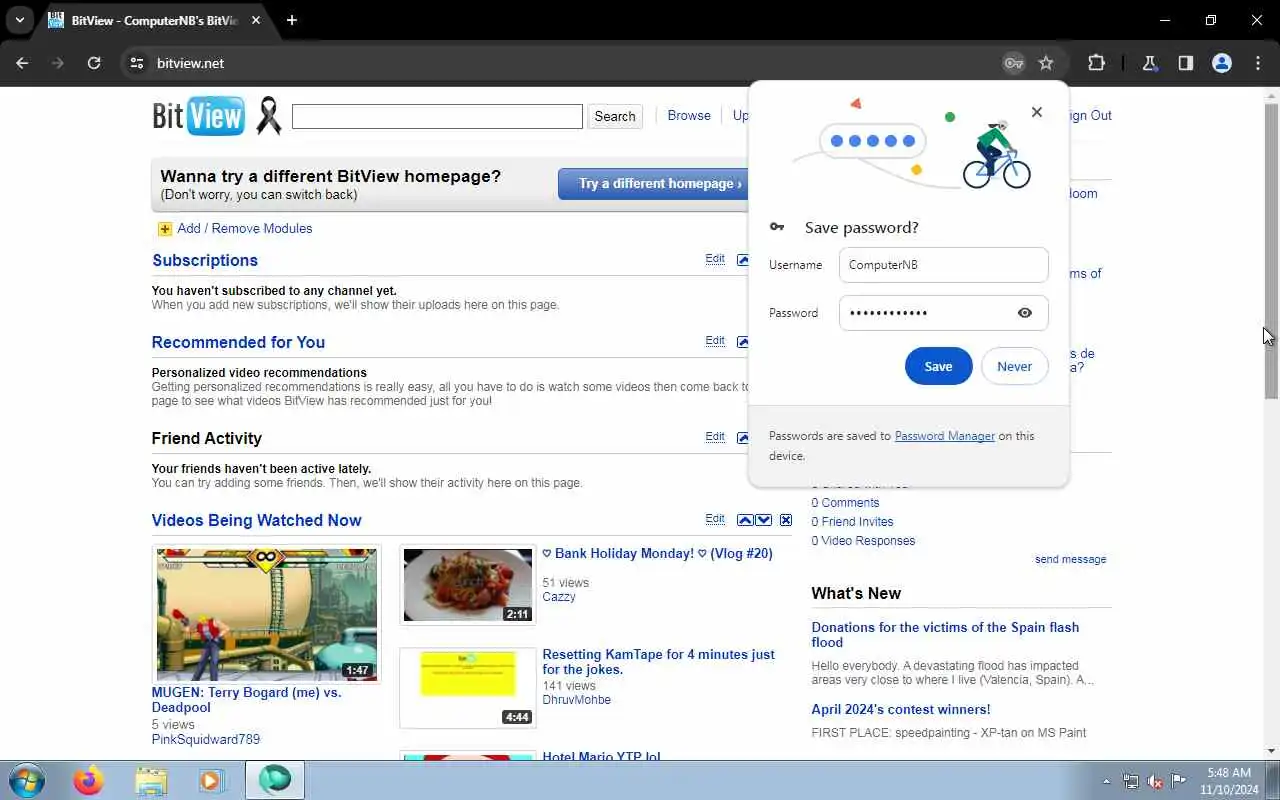This screenshot has width=1280, height=800.
Task: Open the Resetting KamTape video thumbnail
Action: 468,688
